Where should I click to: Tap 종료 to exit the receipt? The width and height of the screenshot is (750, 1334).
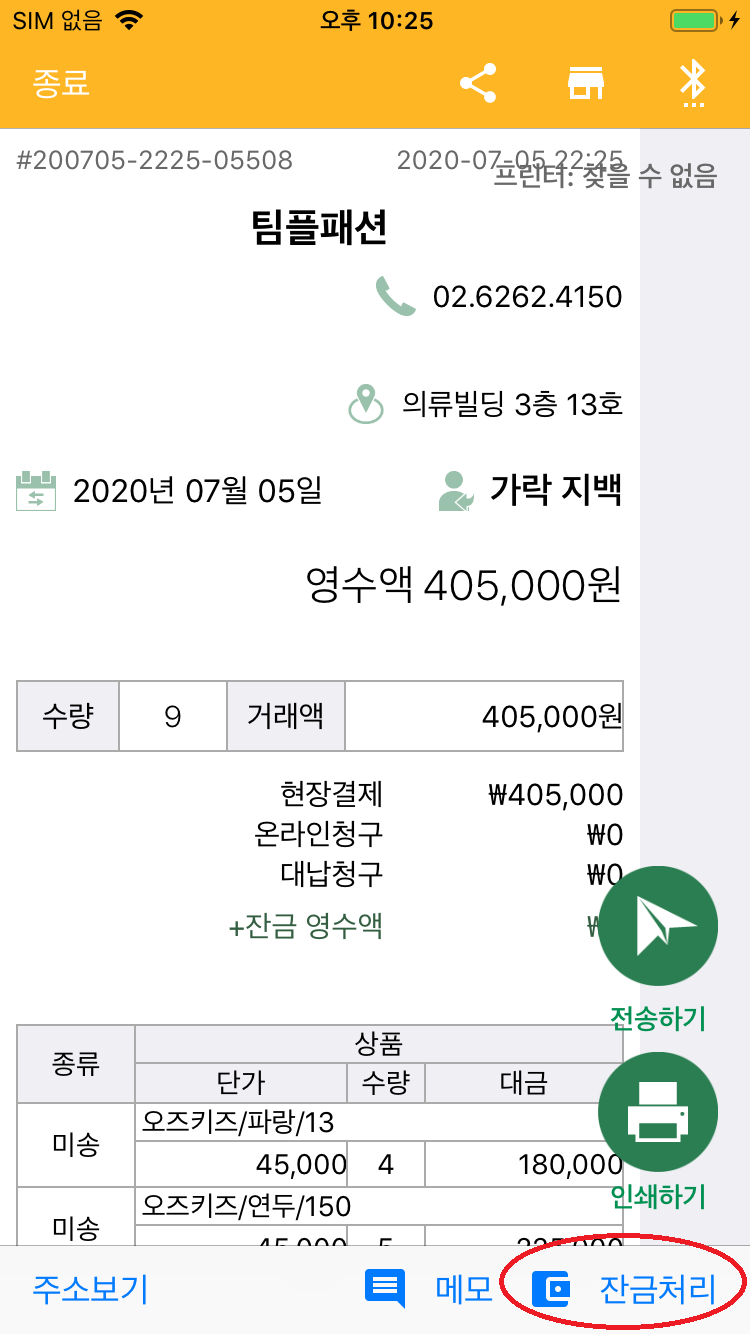pos(61,83)
